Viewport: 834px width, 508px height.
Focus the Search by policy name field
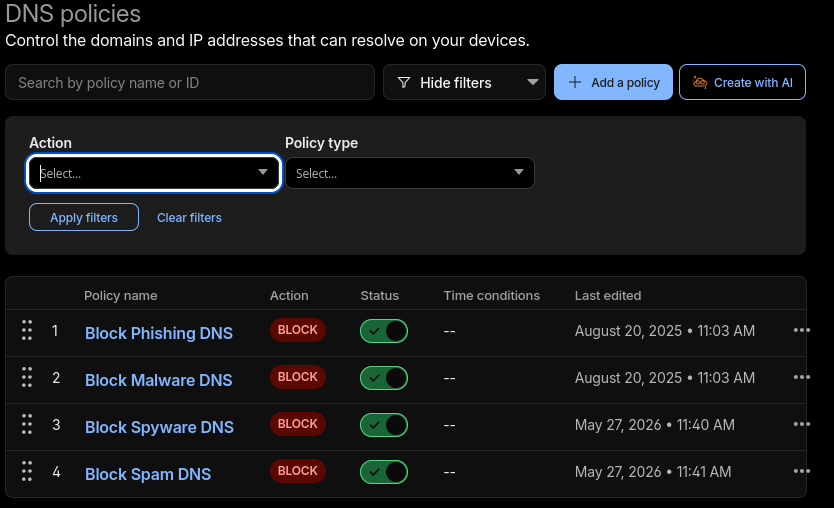point(190,82)
